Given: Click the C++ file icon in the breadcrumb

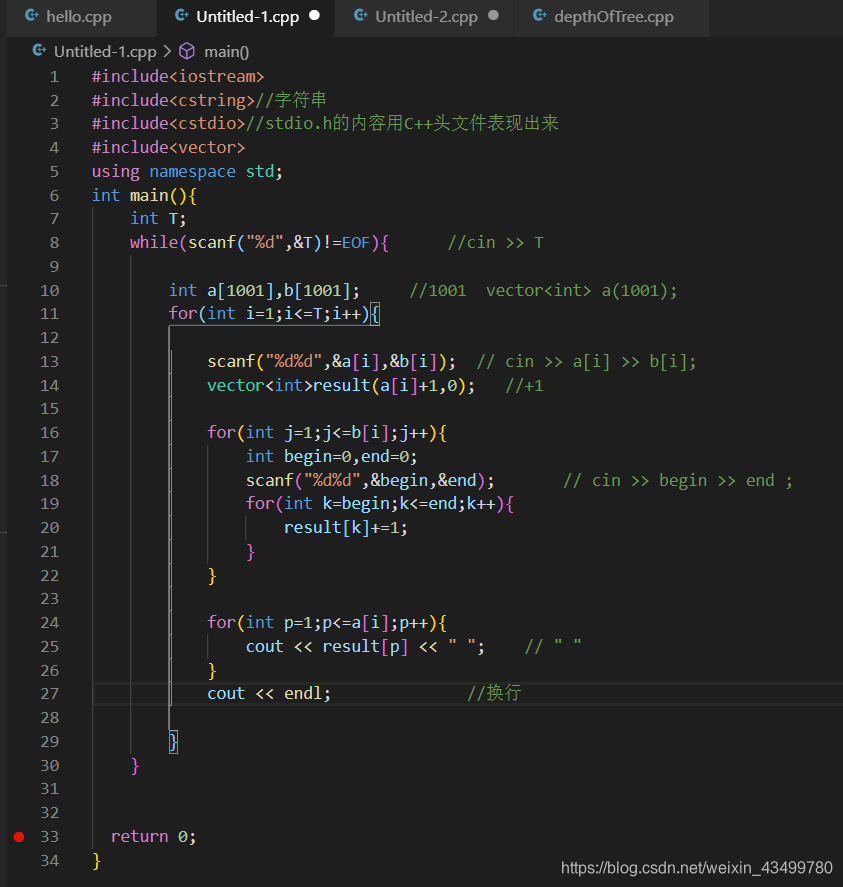Looking at the screenshot, I should [x=39, y=51].
